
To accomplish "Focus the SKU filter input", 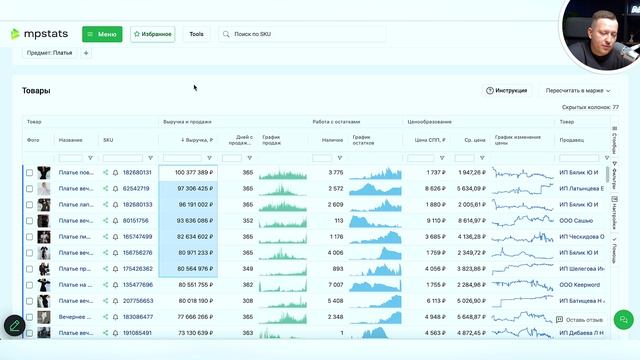I will [x=123, y=158].
